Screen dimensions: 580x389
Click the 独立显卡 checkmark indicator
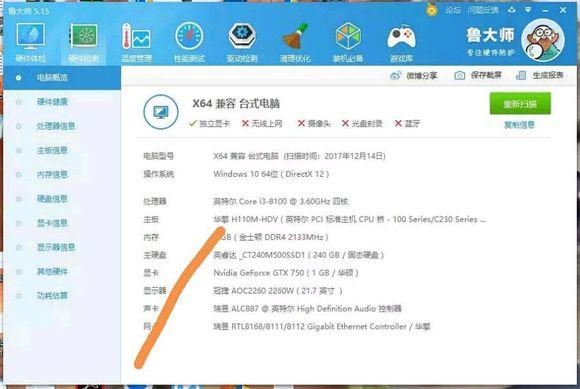(209, 124)
